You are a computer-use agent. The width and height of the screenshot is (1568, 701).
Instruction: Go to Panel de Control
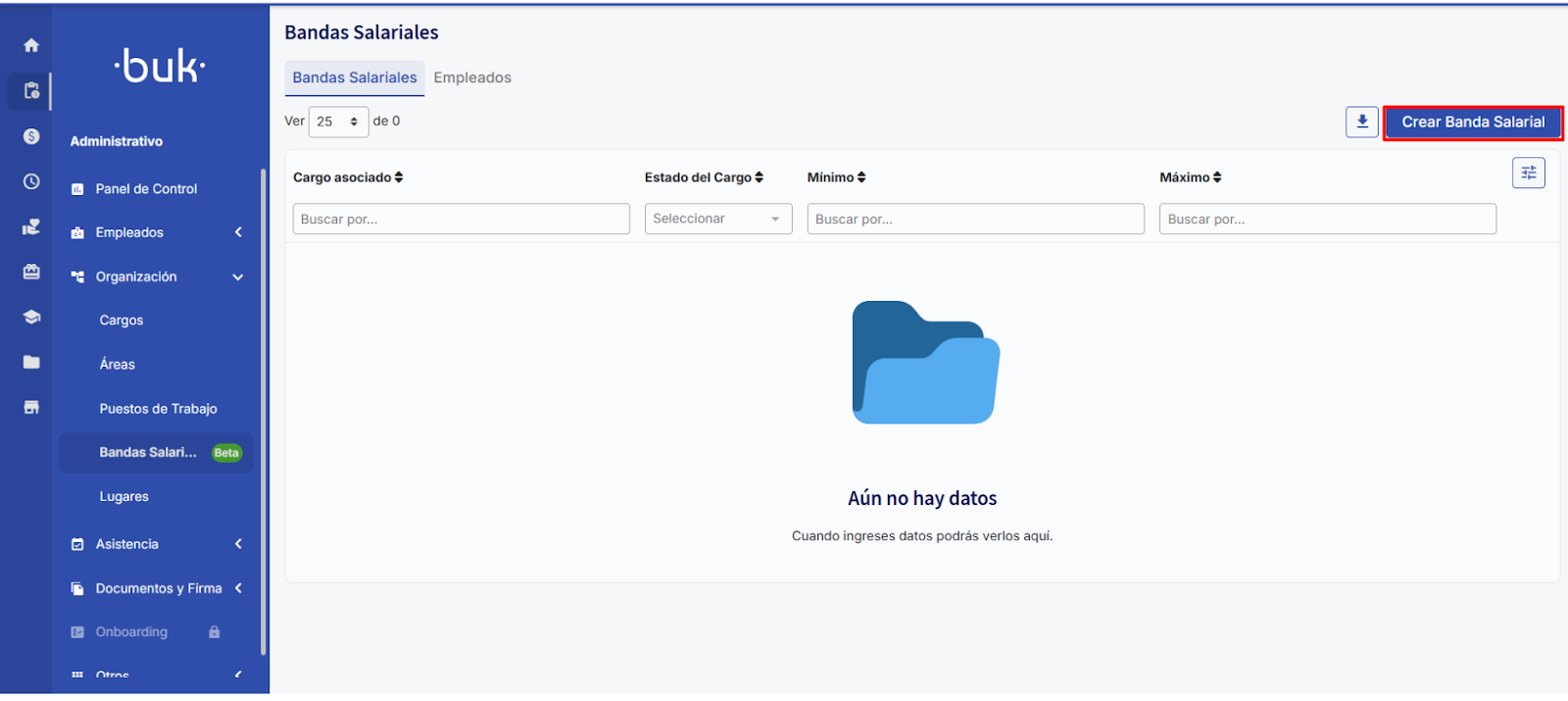pyautogui.click(x=146, y=189)
